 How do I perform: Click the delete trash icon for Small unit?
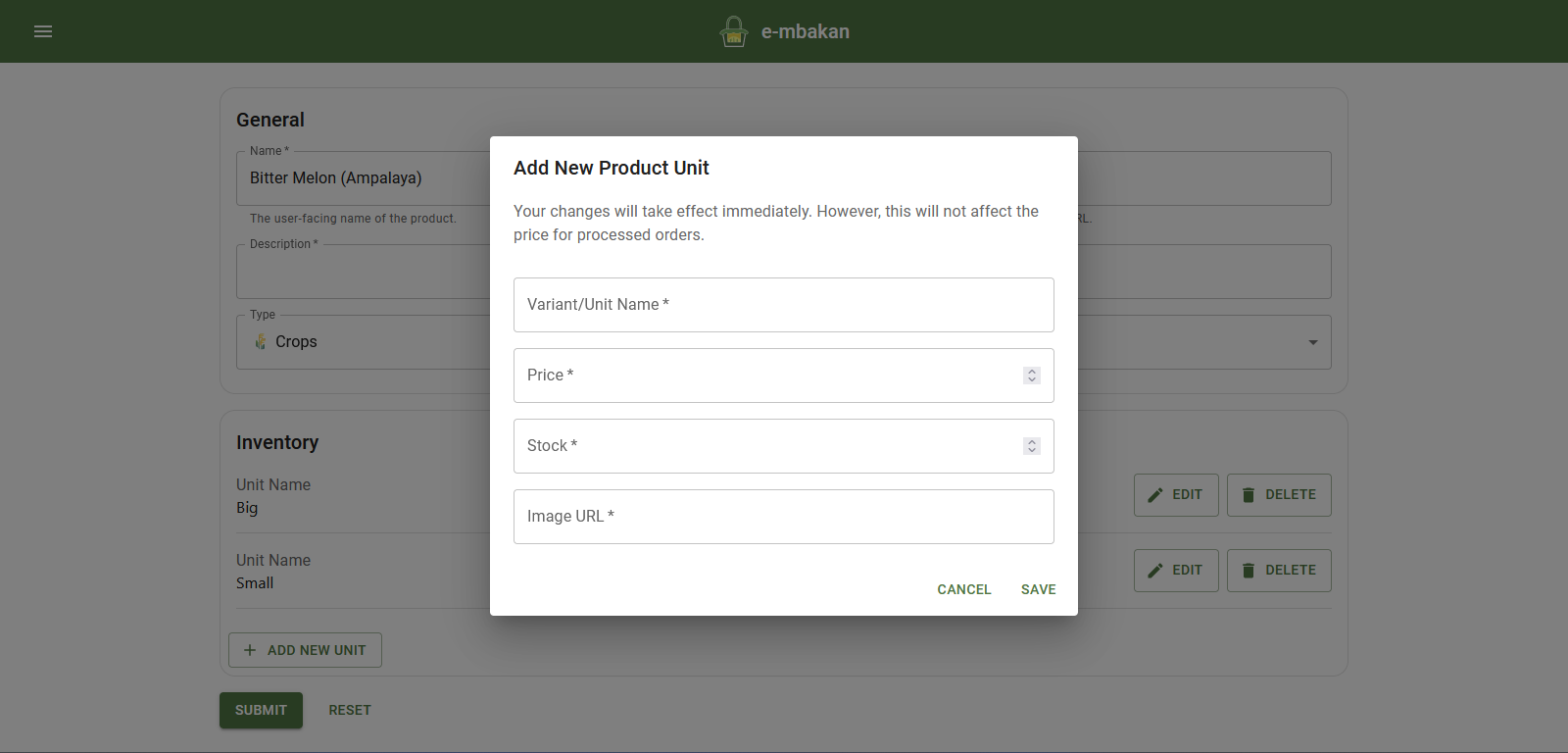pos(1249,570)
